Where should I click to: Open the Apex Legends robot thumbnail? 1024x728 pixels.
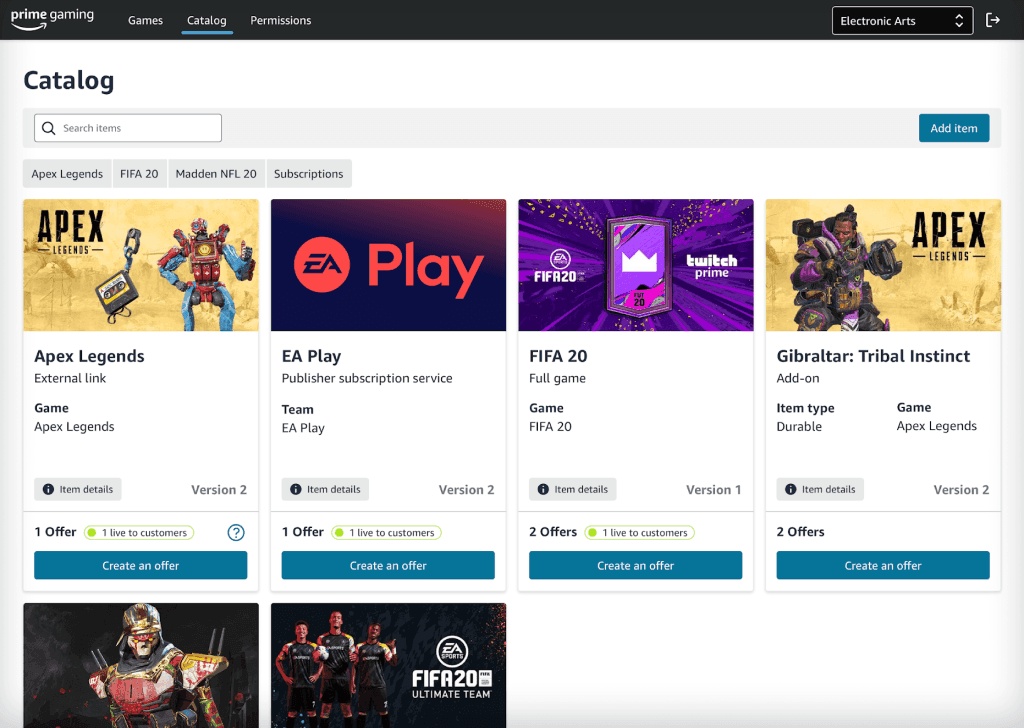point(141,265)
